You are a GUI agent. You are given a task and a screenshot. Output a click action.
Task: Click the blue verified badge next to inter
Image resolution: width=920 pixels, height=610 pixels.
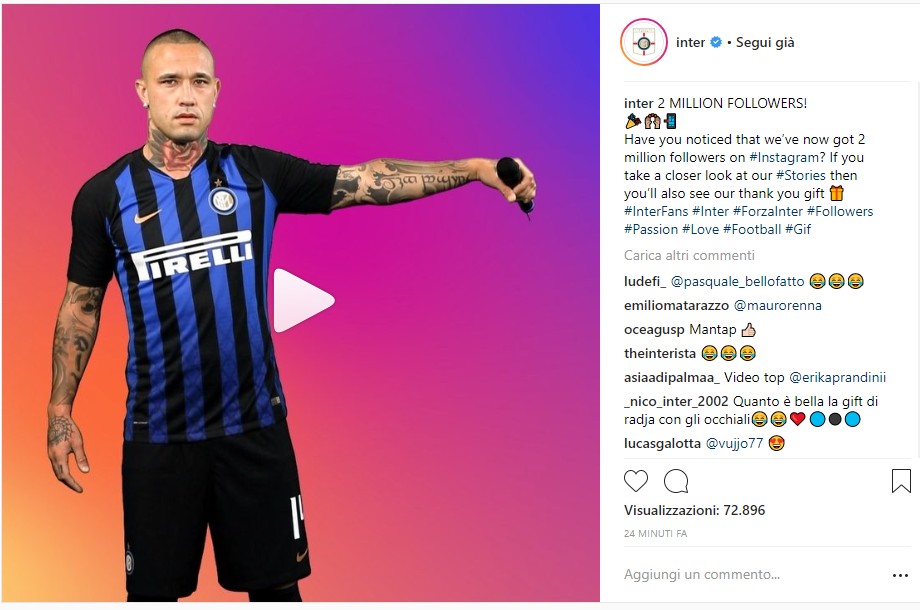coord(716,42)
